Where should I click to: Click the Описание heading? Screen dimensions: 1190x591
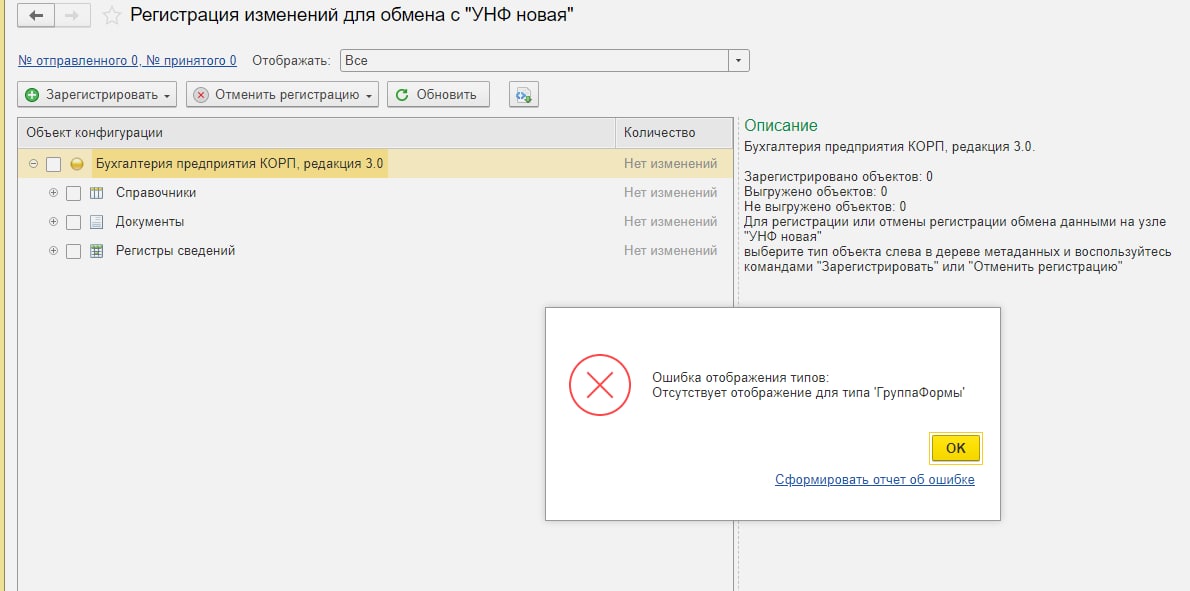tap(781, 126)
